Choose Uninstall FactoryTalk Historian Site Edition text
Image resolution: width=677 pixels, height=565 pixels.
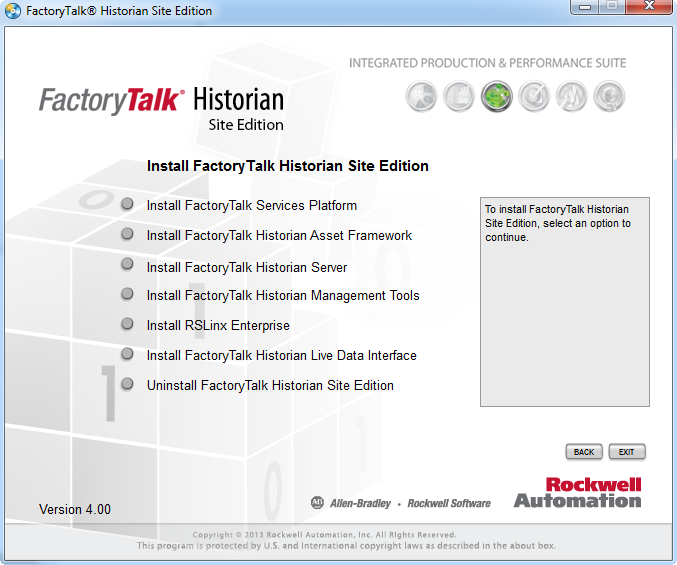click(x=270, y=385)
